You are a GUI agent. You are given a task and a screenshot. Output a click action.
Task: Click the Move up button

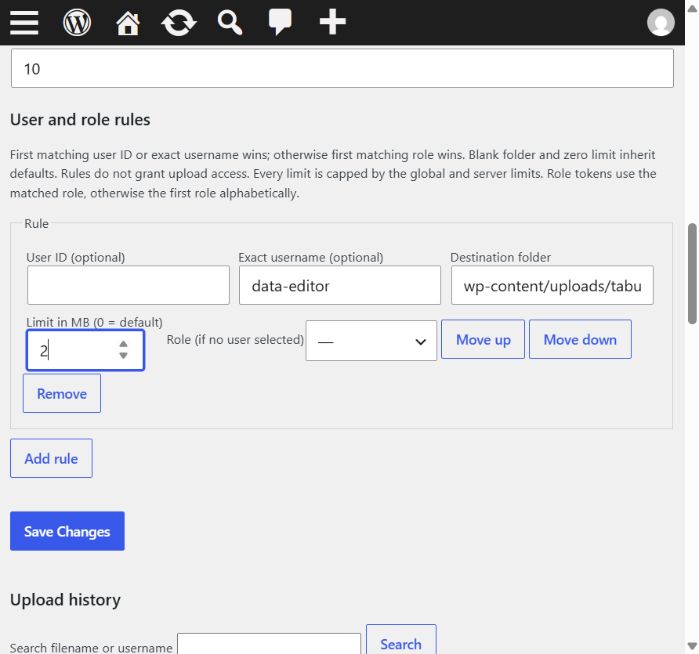(x=483, y=339)
